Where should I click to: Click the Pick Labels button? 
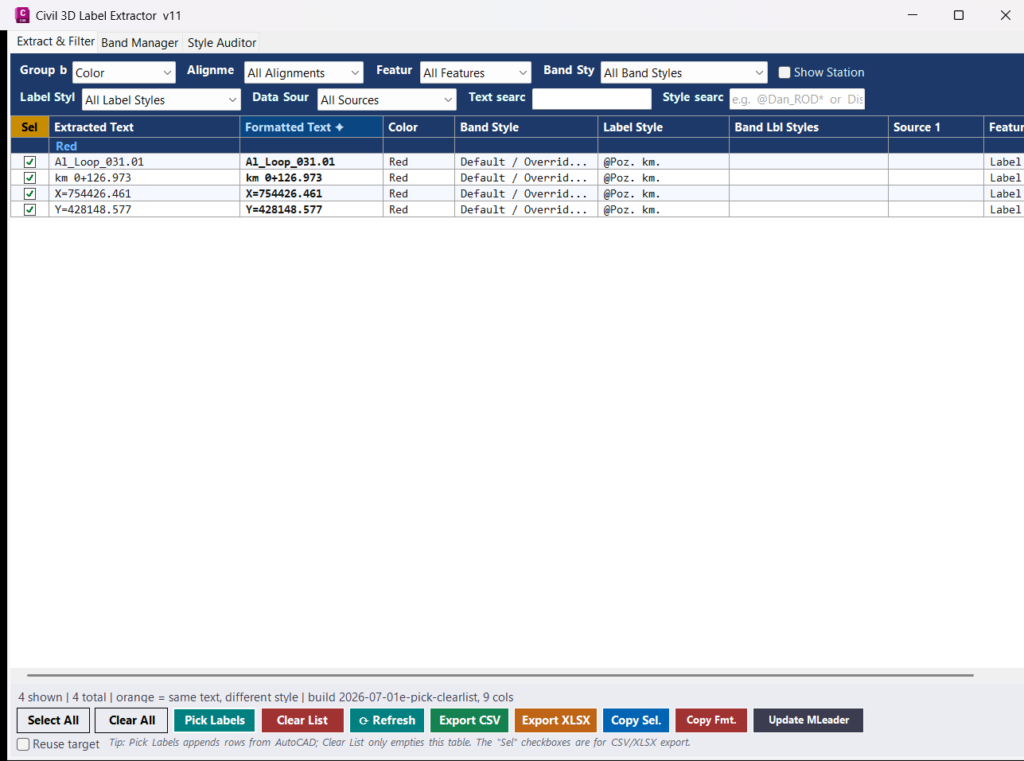tap(214, 720)
